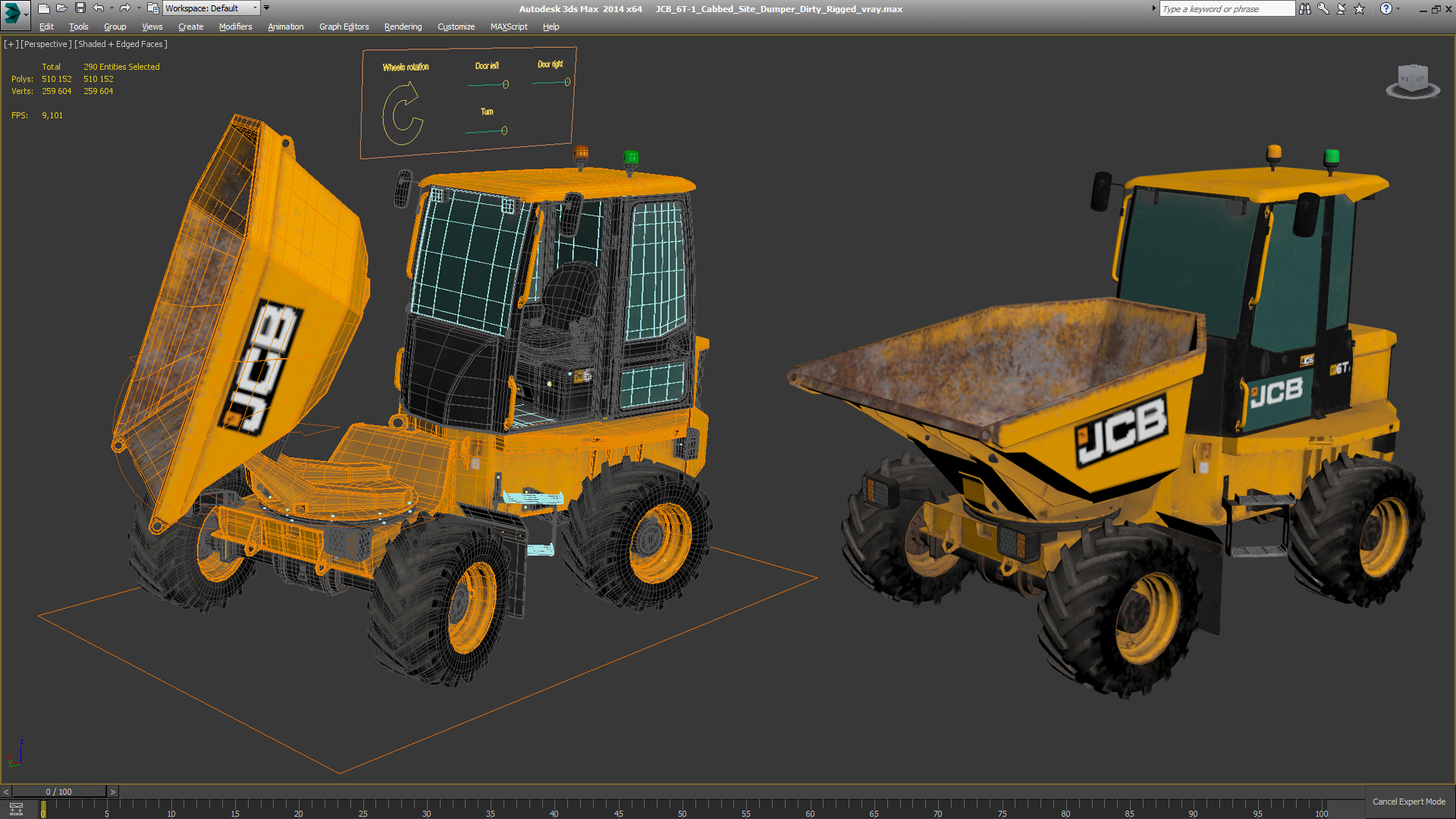This screenshot has height=819, width=1456.
Task: Open undo history dropdown arrow
Action: [x=111, y=8]
